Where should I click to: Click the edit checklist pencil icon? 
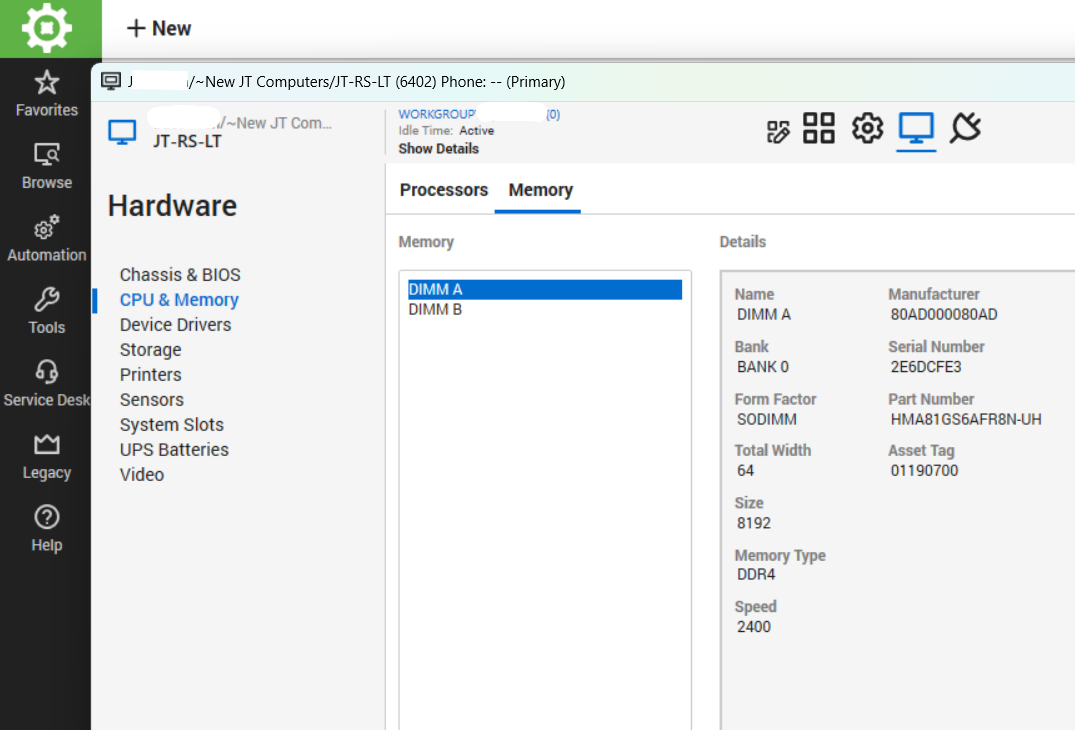778,130
